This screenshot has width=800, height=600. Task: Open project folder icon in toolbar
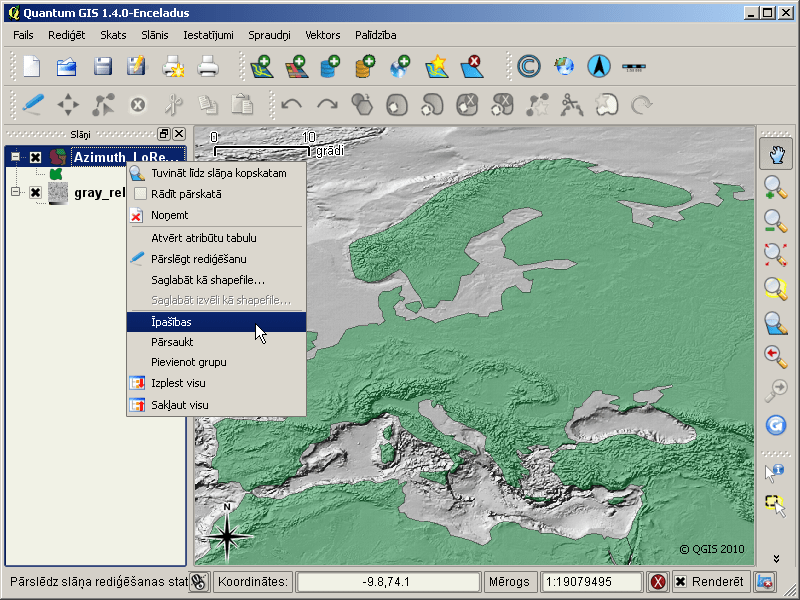[x=66, y=67]
